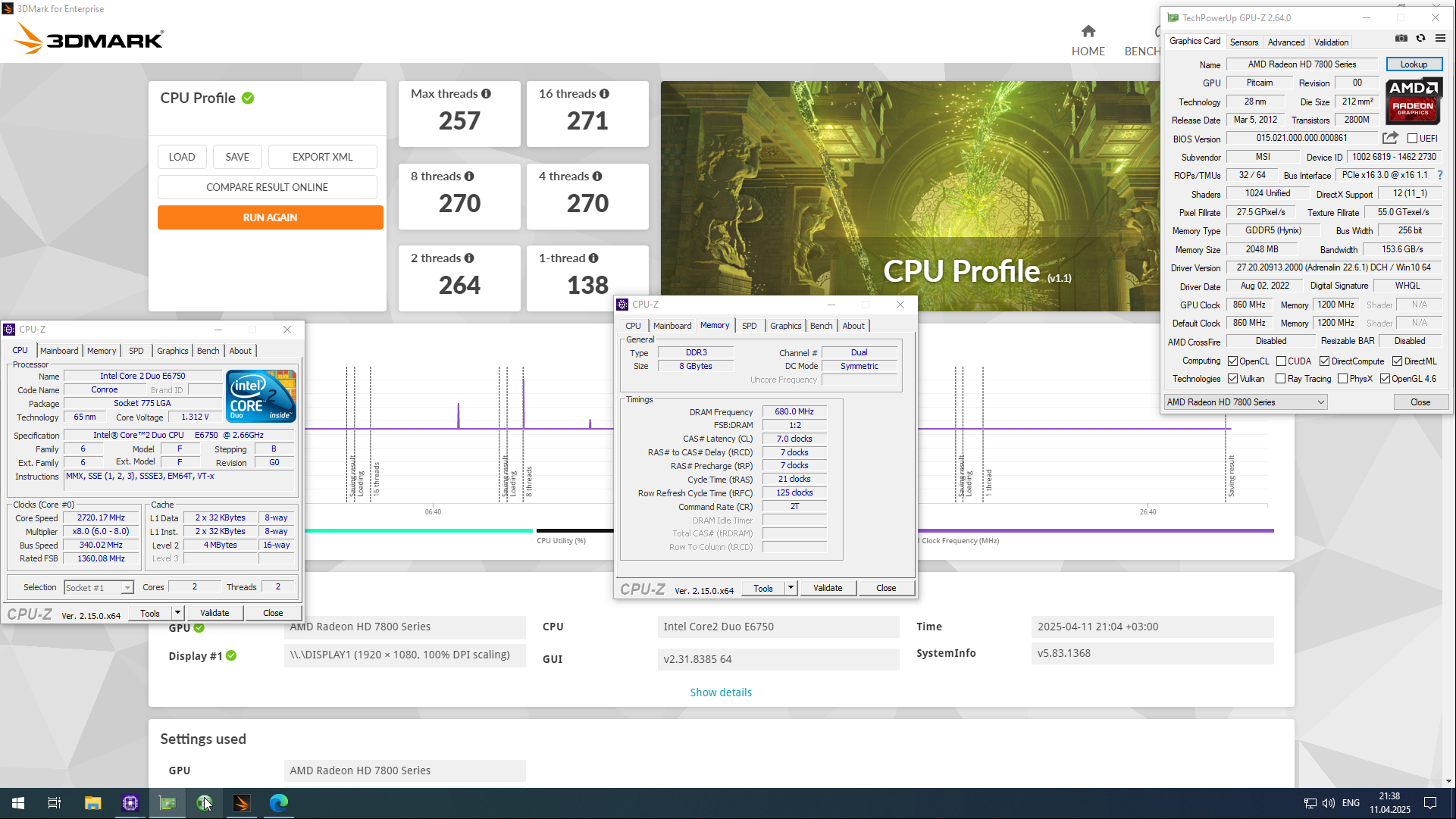Open File Explorer from the taskbar

click(x=92, y=803)
